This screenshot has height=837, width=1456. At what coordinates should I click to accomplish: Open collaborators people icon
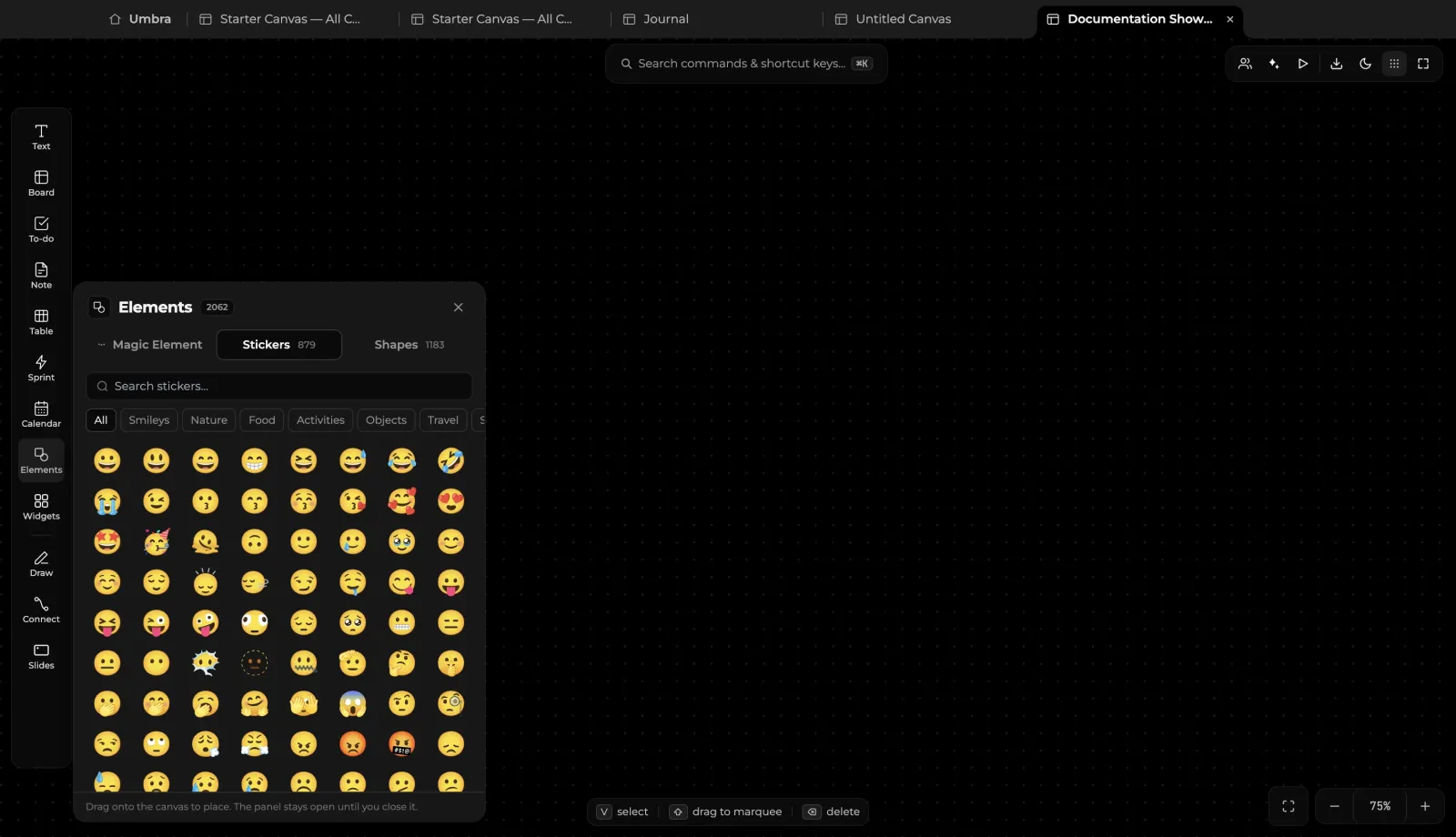pyautogui.click(x=1245, y=64)
